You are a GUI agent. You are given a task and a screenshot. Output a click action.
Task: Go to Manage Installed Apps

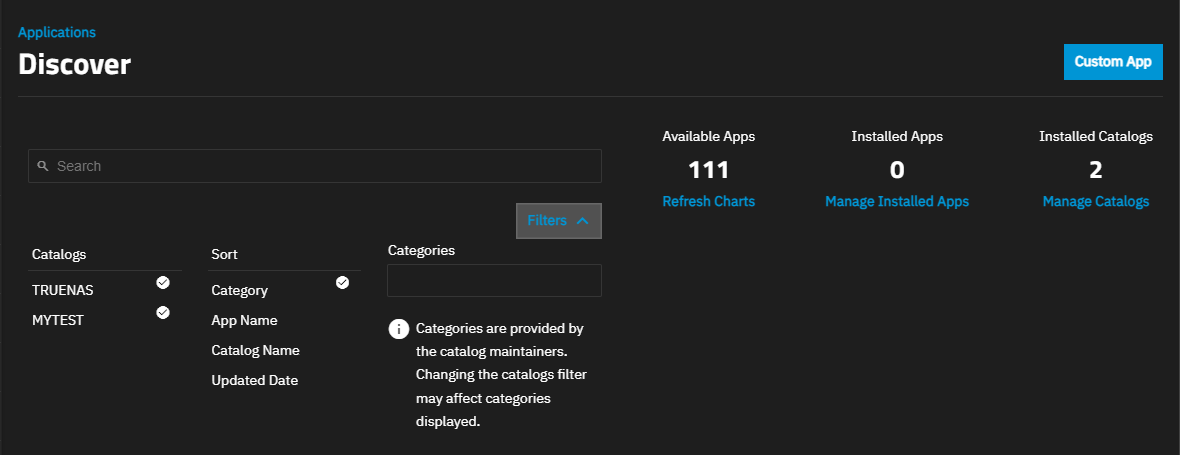coord(896,202)
